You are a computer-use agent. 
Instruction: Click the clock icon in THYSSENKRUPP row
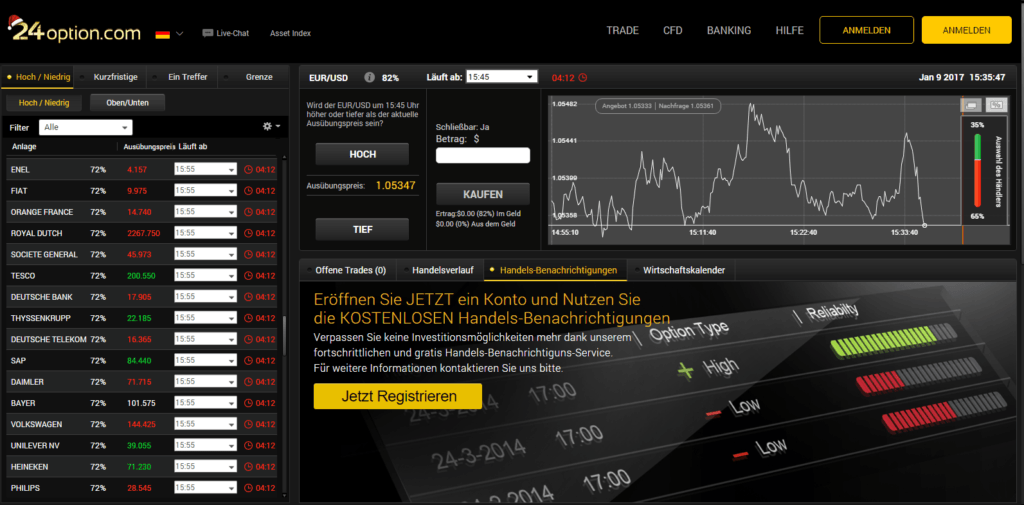pos(248,318)
